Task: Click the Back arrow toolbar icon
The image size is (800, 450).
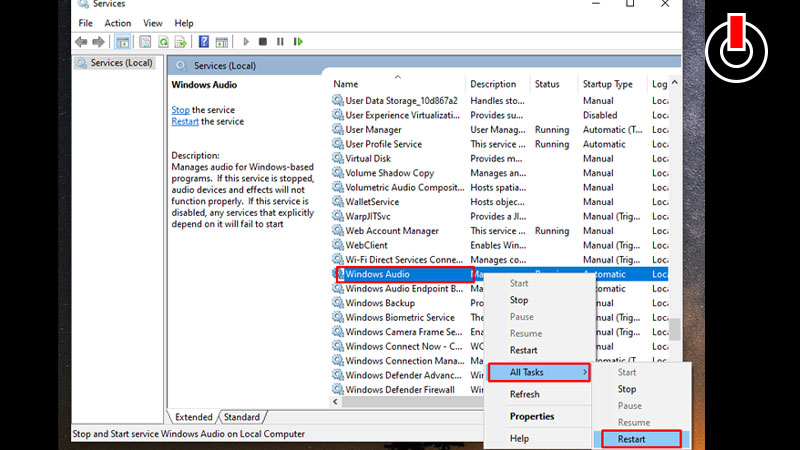Action: (x=81, y=42)
